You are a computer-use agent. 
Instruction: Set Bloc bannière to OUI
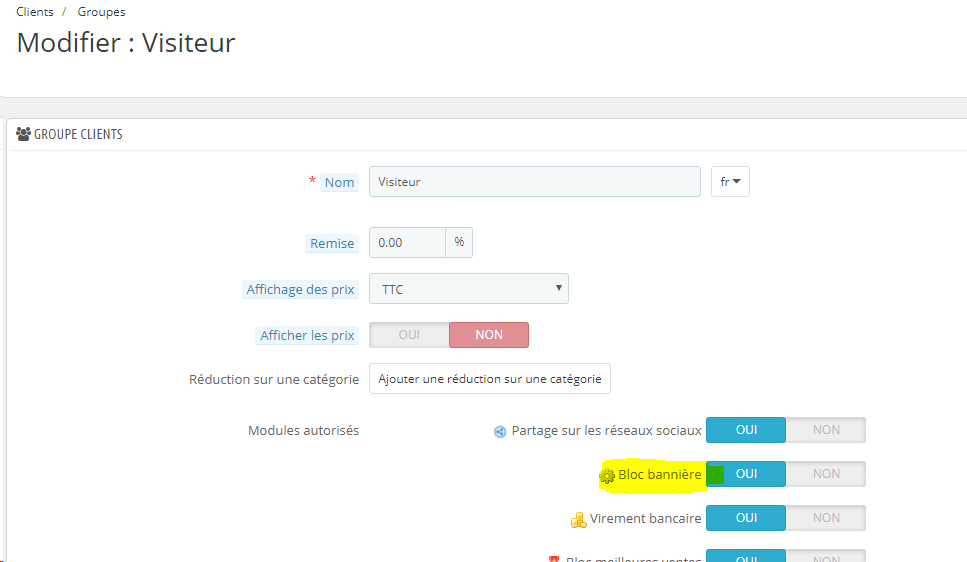pos(746,474)
